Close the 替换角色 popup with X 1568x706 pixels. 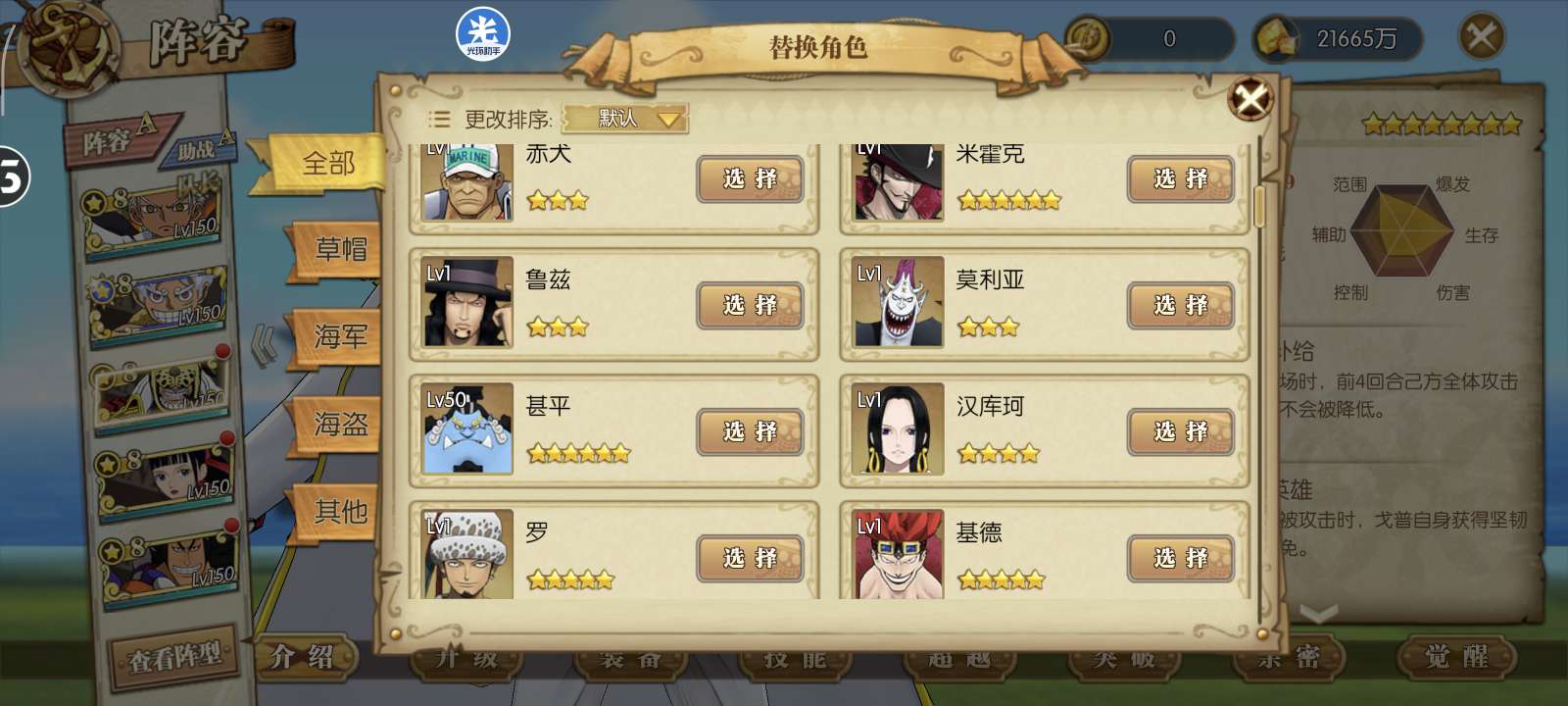pos(1250,98)
